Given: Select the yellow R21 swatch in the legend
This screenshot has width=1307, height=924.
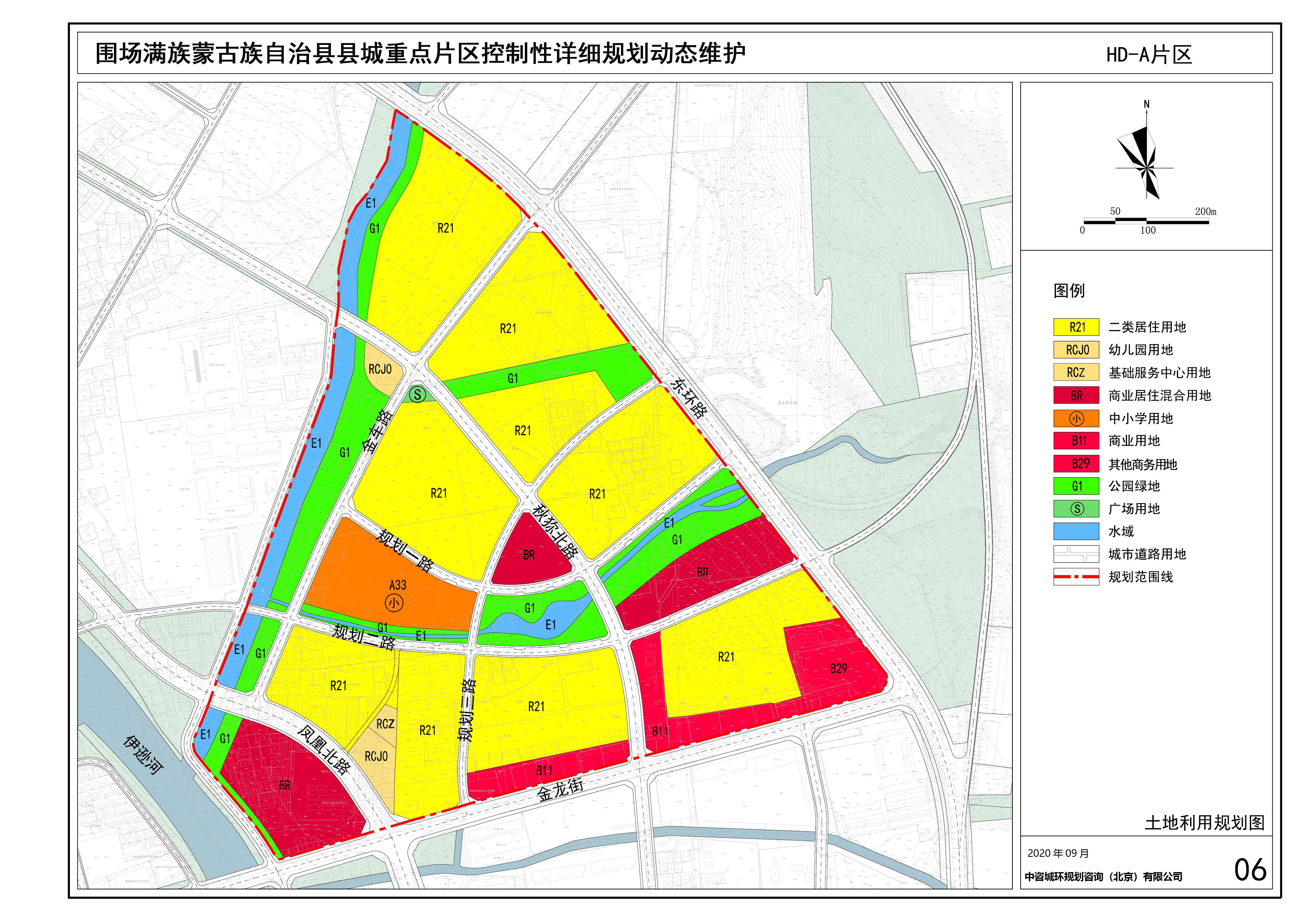Looking at the screenshot, I should [x=1076, y=327].
